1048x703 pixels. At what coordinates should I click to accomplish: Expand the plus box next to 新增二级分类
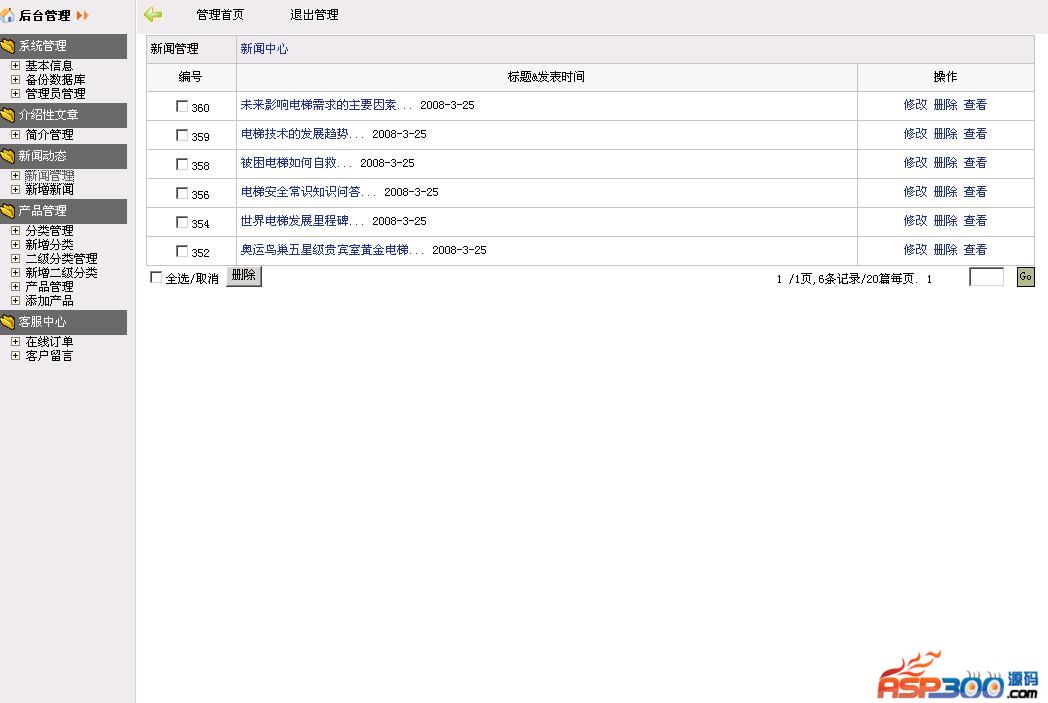point(15,273)
